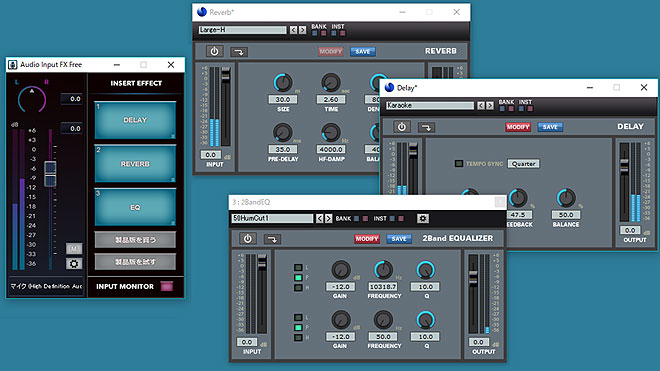Select next preset after 50HumCut1
The image size is (660, 371).
point(328,218)
